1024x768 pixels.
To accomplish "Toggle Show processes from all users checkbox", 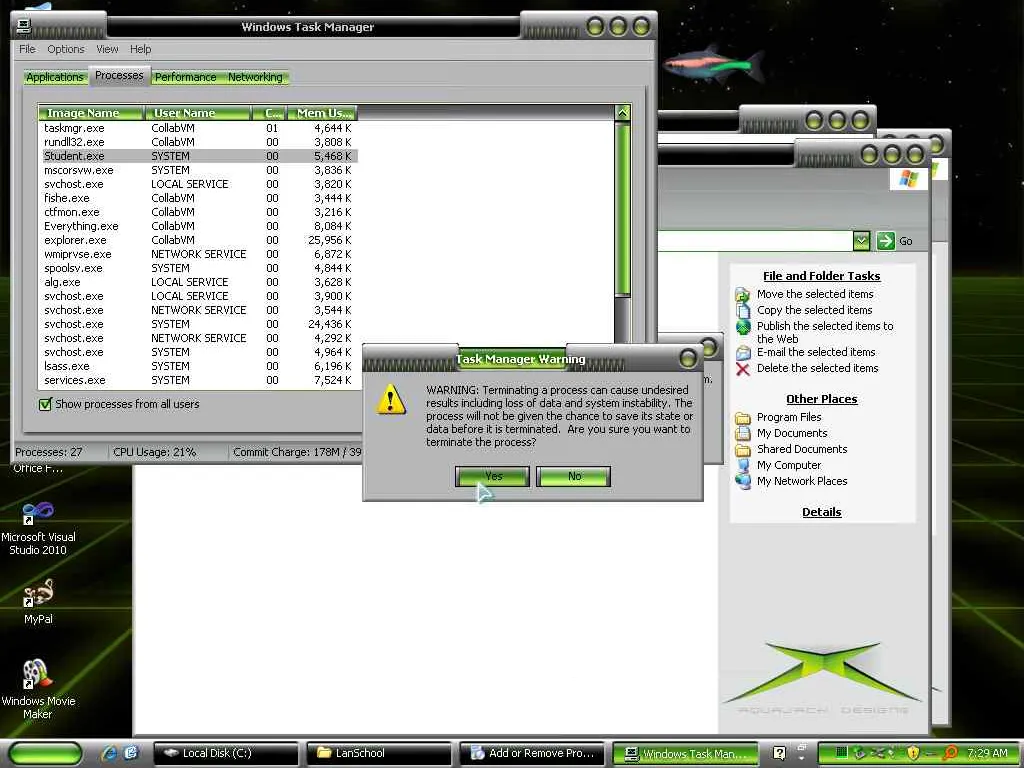I will coord(45,404).
